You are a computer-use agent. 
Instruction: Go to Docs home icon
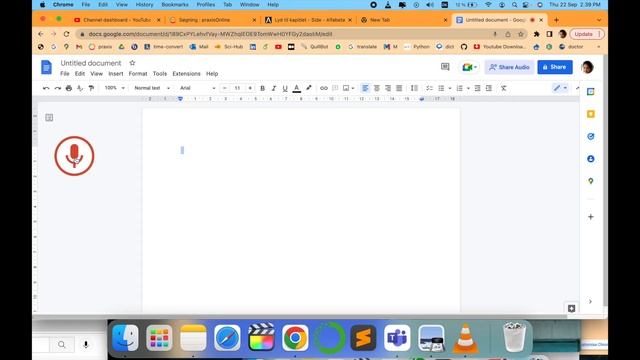[x=47, y=67]
